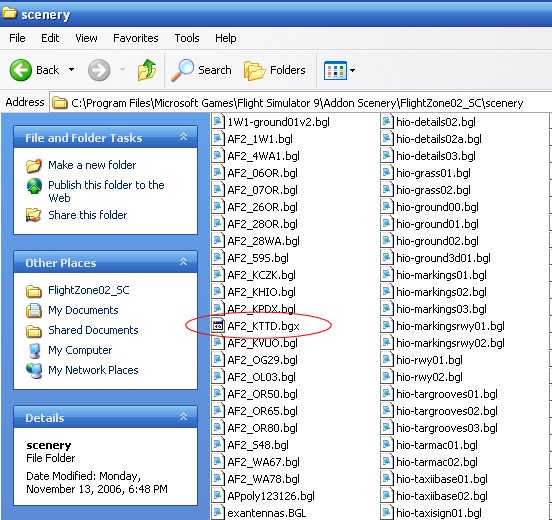Click the icon of hio-ground3d01.bgl
This screenshot has height=520, width=552.
tap(387, 257)
